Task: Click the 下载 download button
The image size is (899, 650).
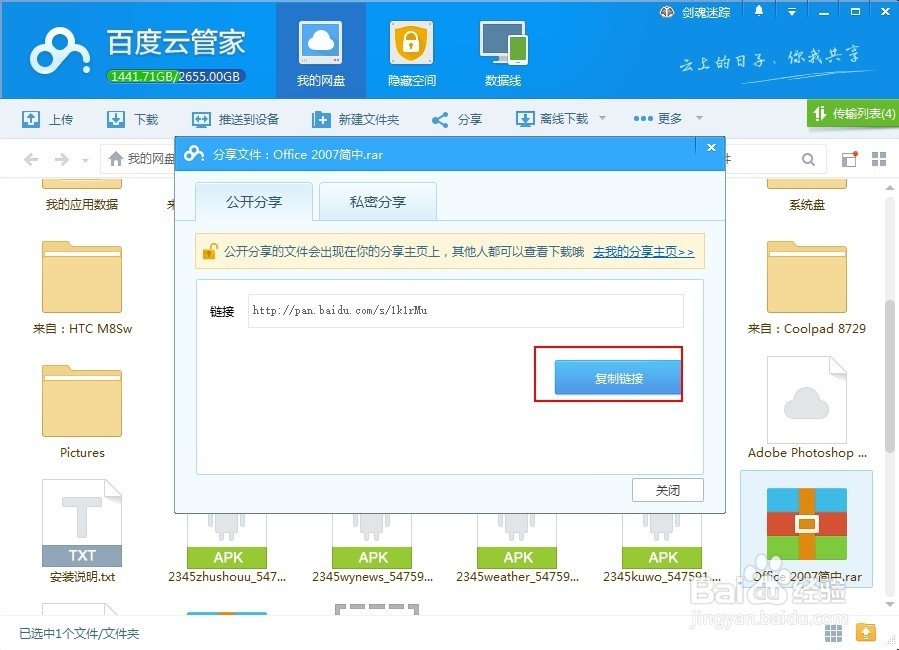Action: tap(132, 119)
